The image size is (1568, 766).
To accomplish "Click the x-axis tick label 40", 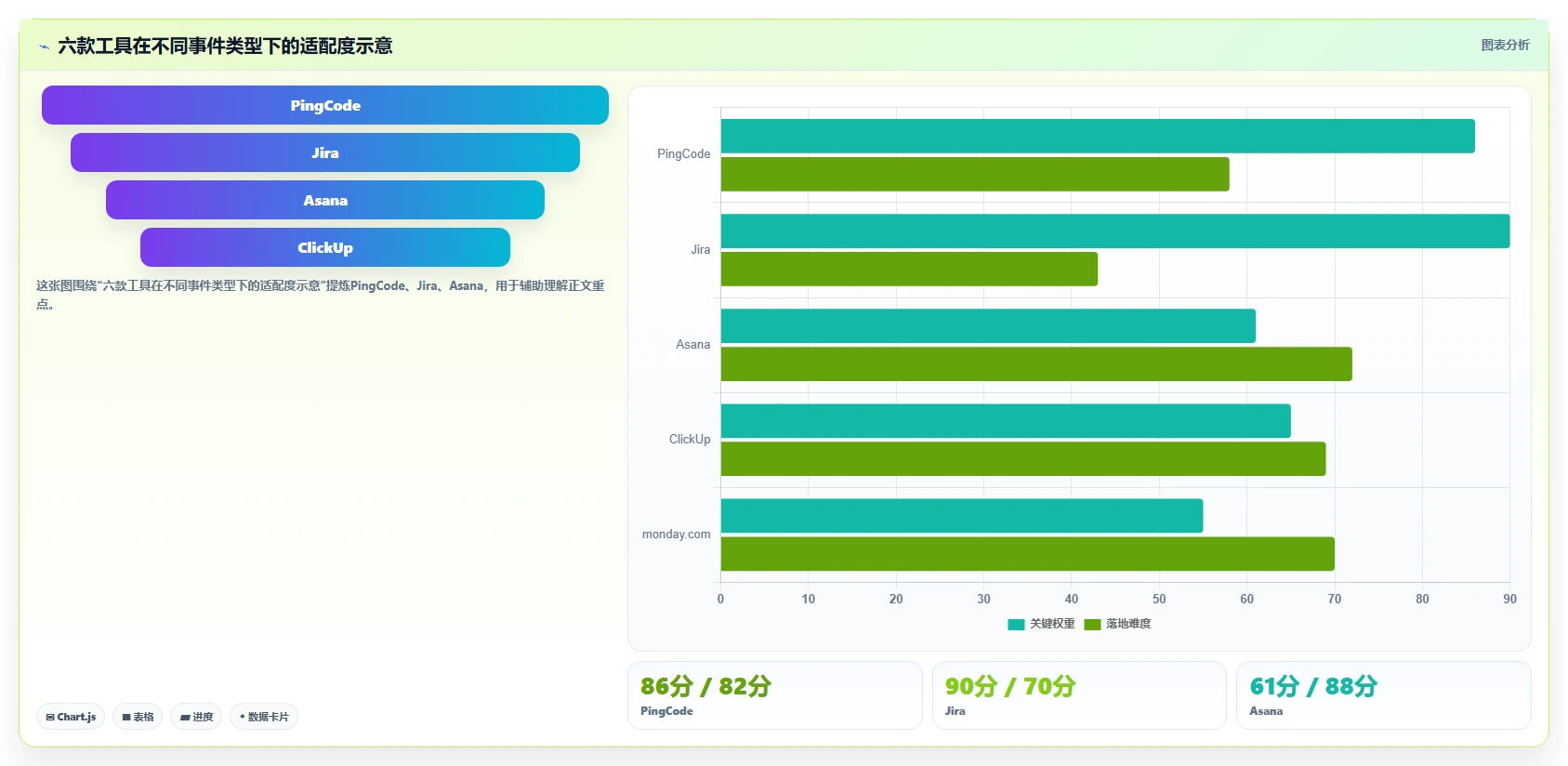I will pos(1072,599).
